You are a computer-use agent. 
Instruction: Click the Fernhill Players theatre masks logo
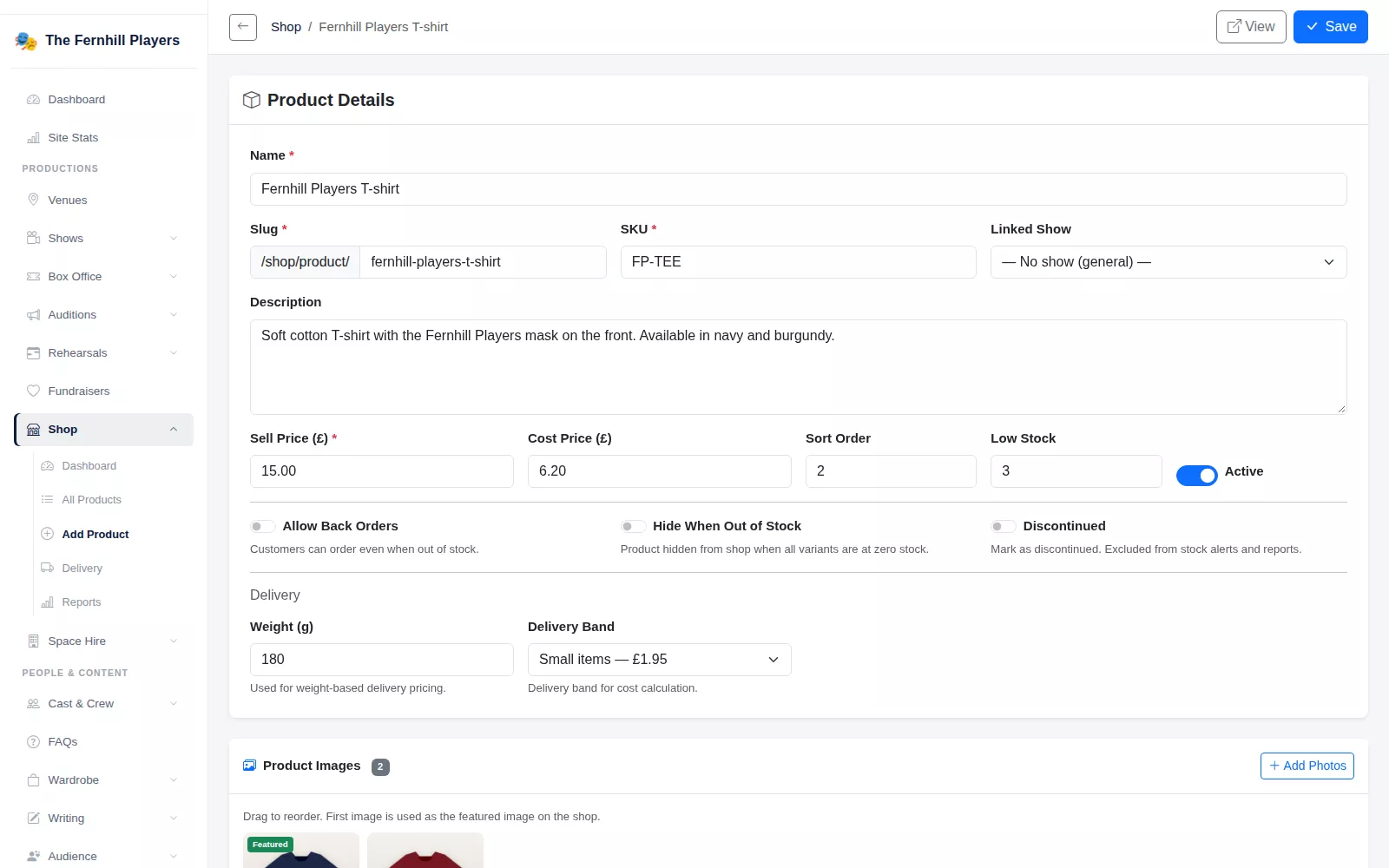tap(26, 41)
